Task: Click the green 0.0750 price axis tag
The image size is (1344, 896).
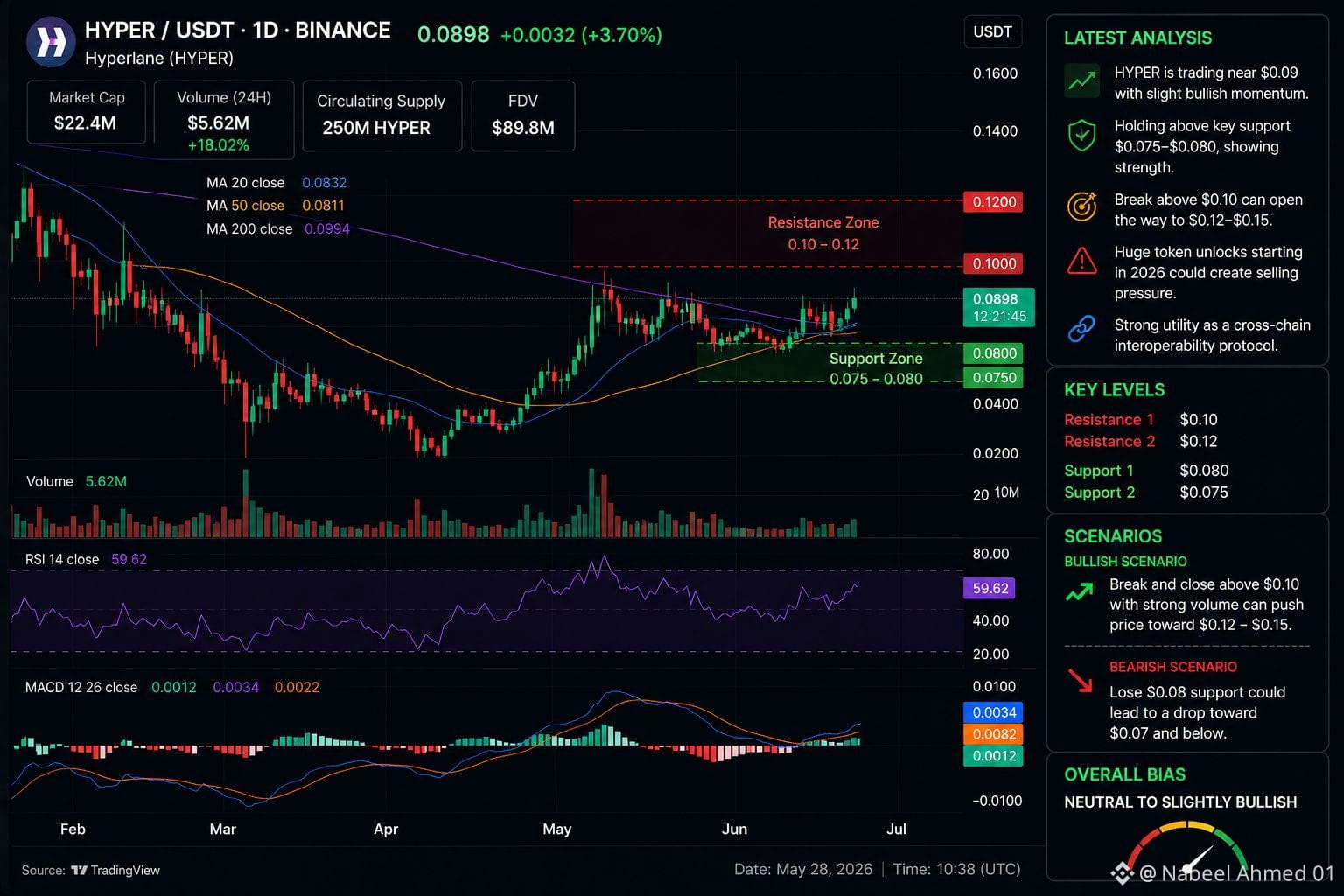Action: 993,378
